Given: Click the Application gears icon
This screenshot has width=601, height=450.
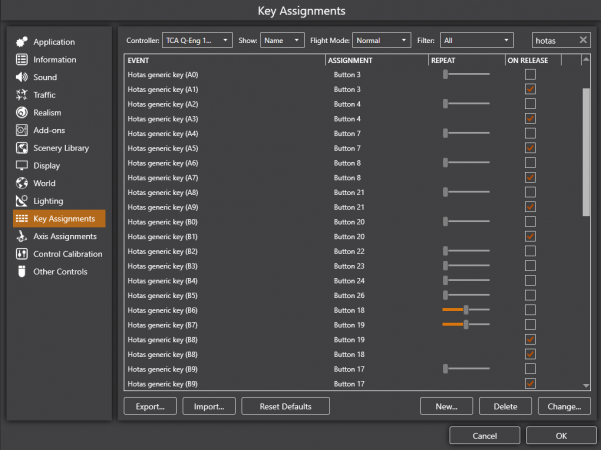Looking at the screenshot, I should [22, 42].
